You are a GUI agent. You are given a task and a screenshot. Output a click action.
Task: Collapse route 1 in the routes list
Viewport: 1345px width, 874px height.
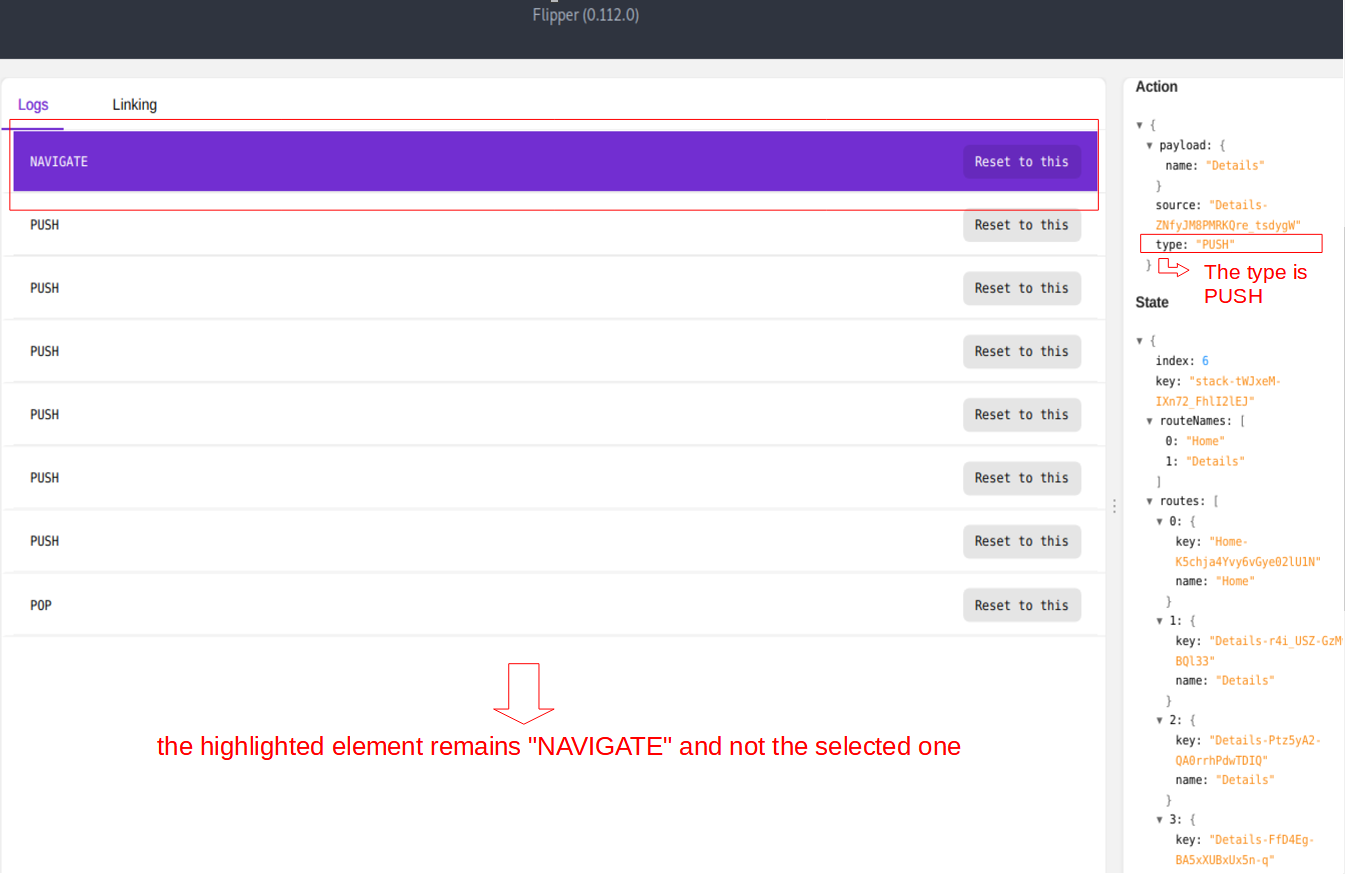pos(1160,620)
